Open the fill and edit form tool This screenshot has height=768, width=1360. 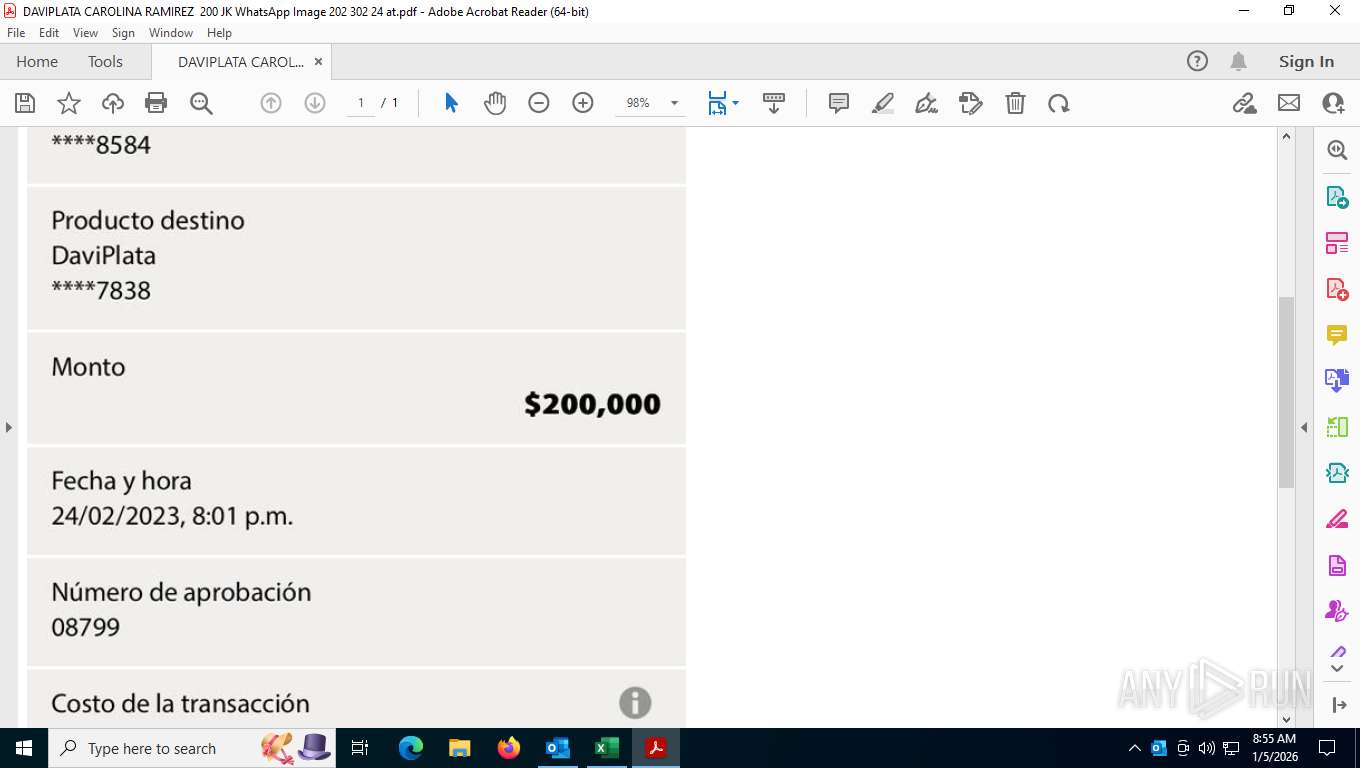[971, 103]
